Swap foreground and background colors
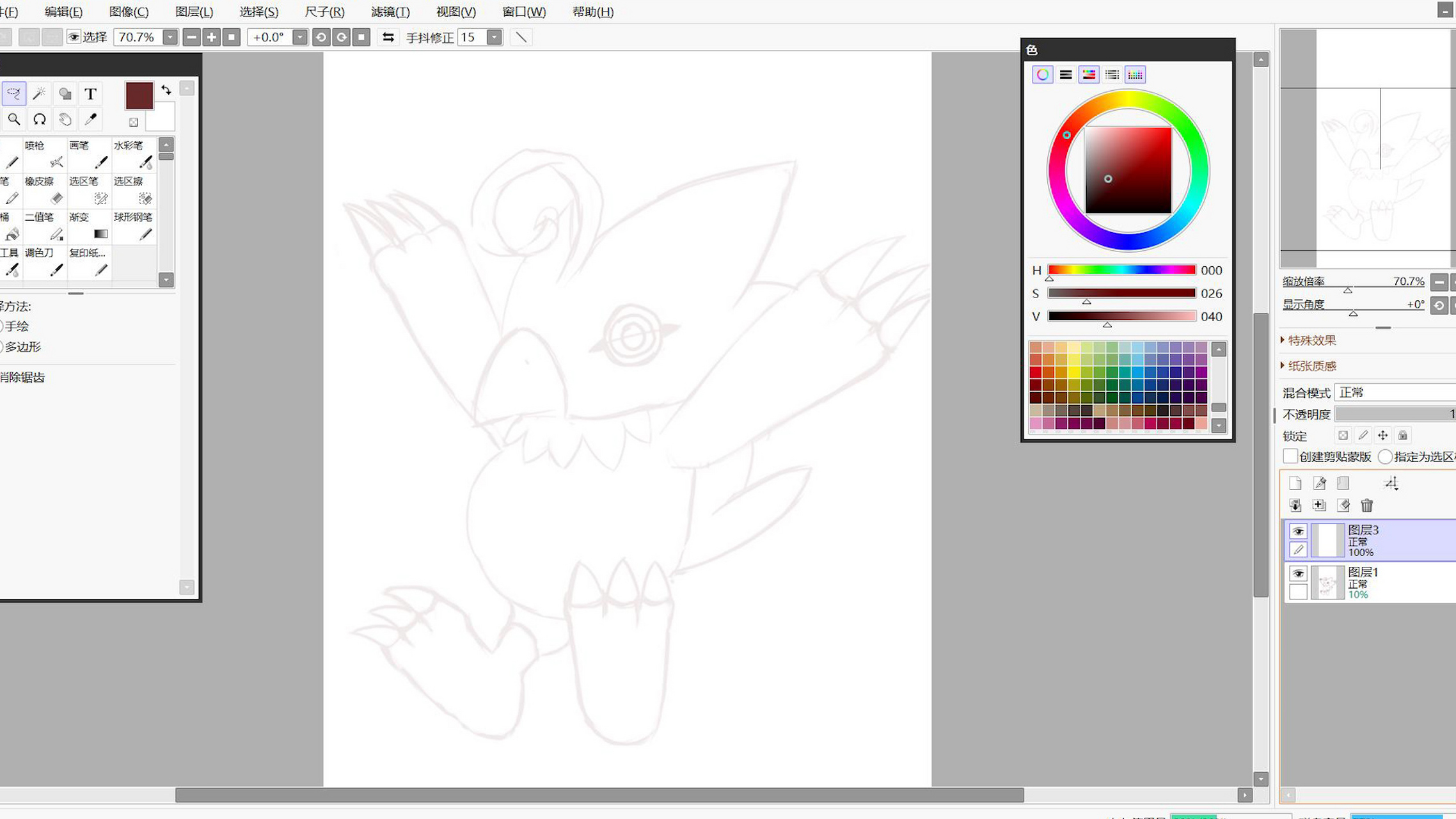1456x819 pixels. (x=166, y=90)
